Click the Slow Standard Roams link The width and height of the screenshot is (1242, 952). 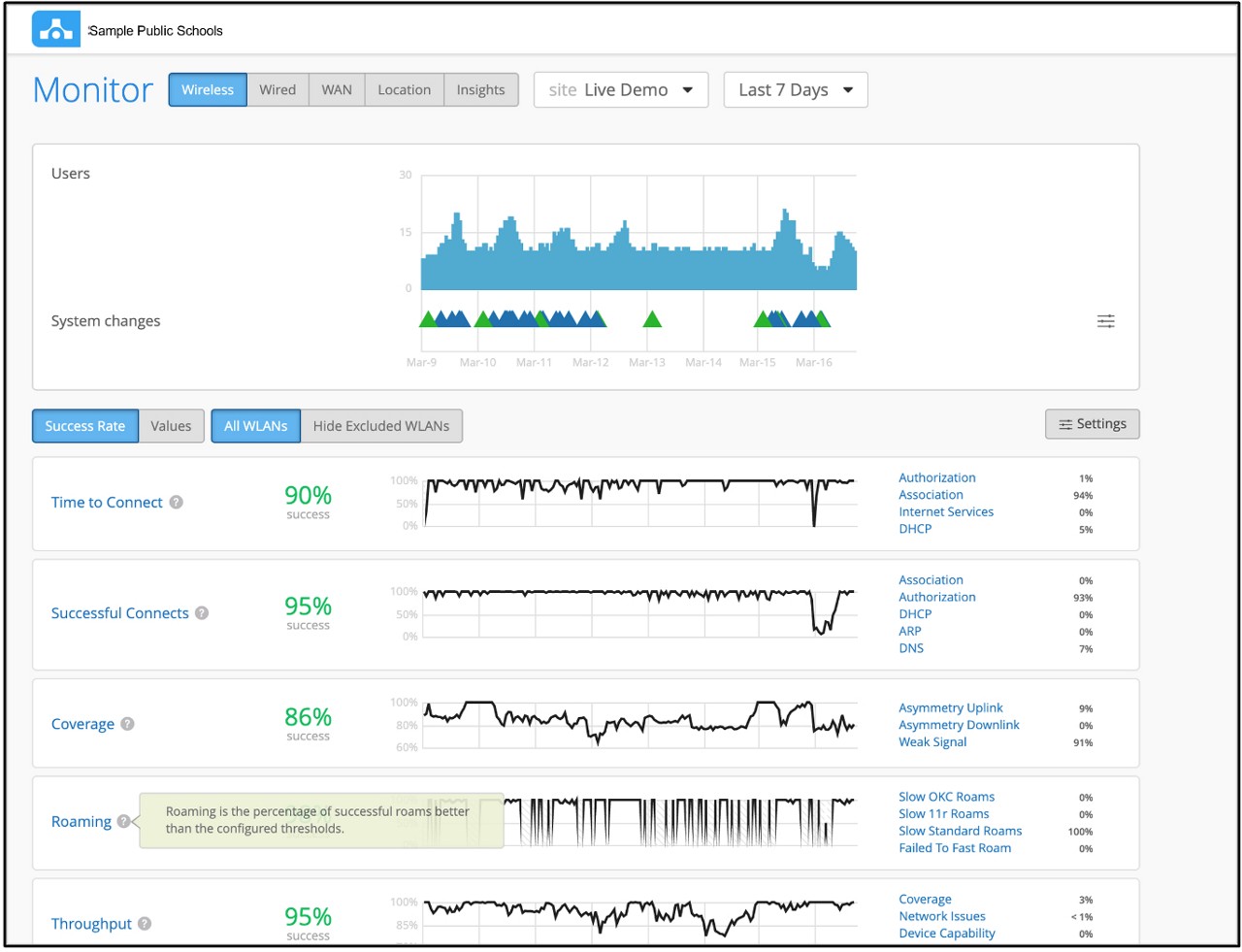coord(960,832)
